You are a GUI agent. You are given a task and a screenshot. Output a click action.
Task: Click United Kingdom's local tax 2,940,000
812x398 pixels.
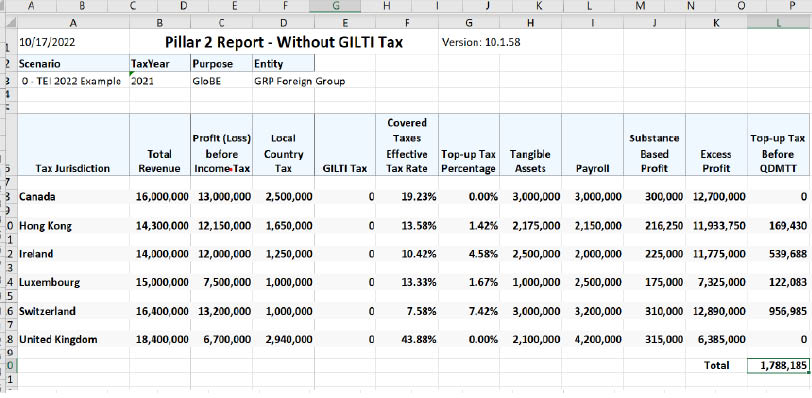coord(283,340)
